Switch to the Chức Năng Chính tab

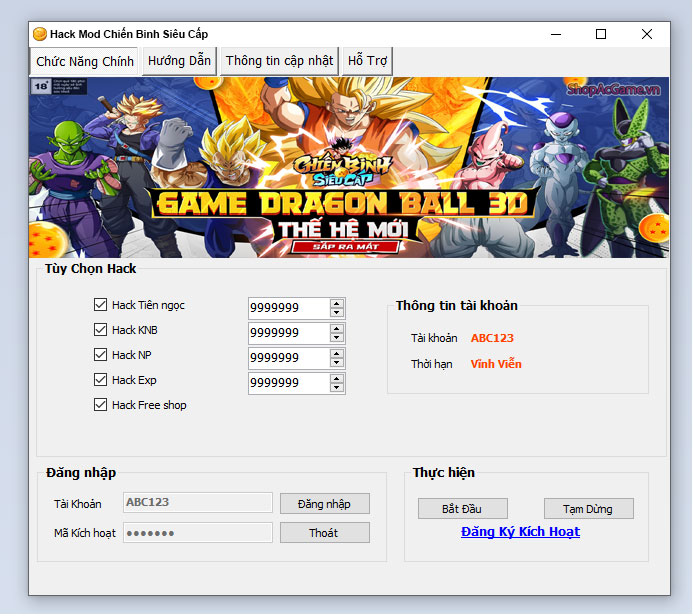coord(85,61)
